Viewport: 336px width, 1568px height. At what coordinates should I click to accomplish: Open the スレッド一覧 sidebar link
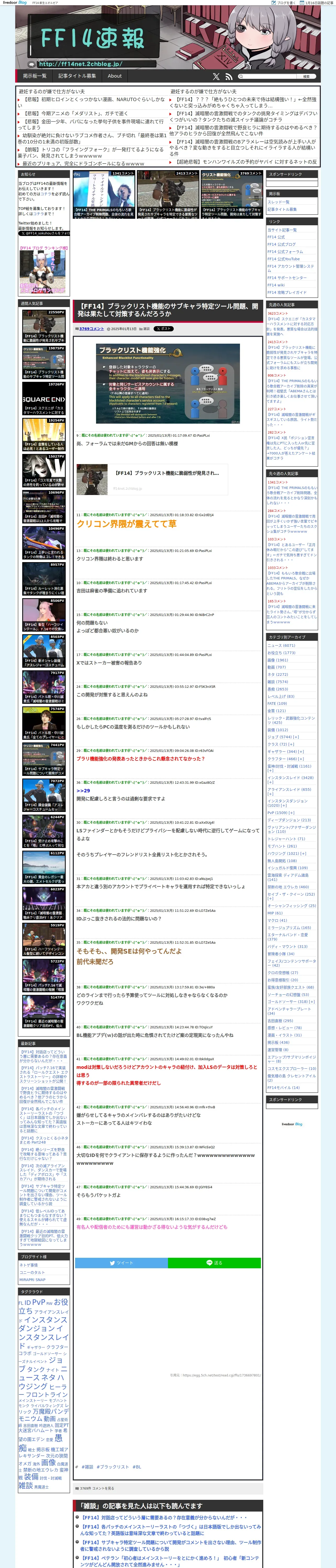coord(278,202)
